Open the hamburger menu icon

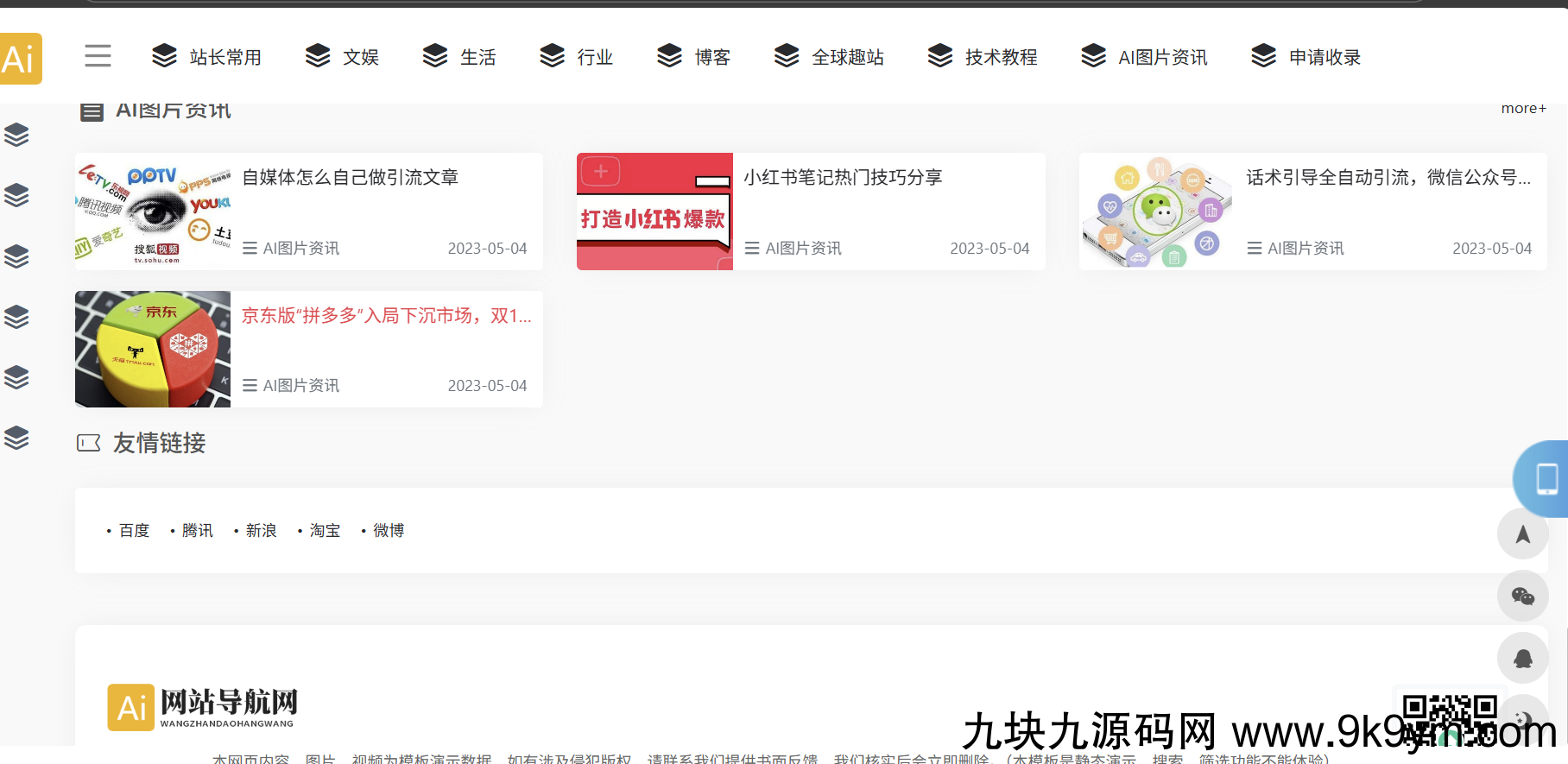(98, 56)
